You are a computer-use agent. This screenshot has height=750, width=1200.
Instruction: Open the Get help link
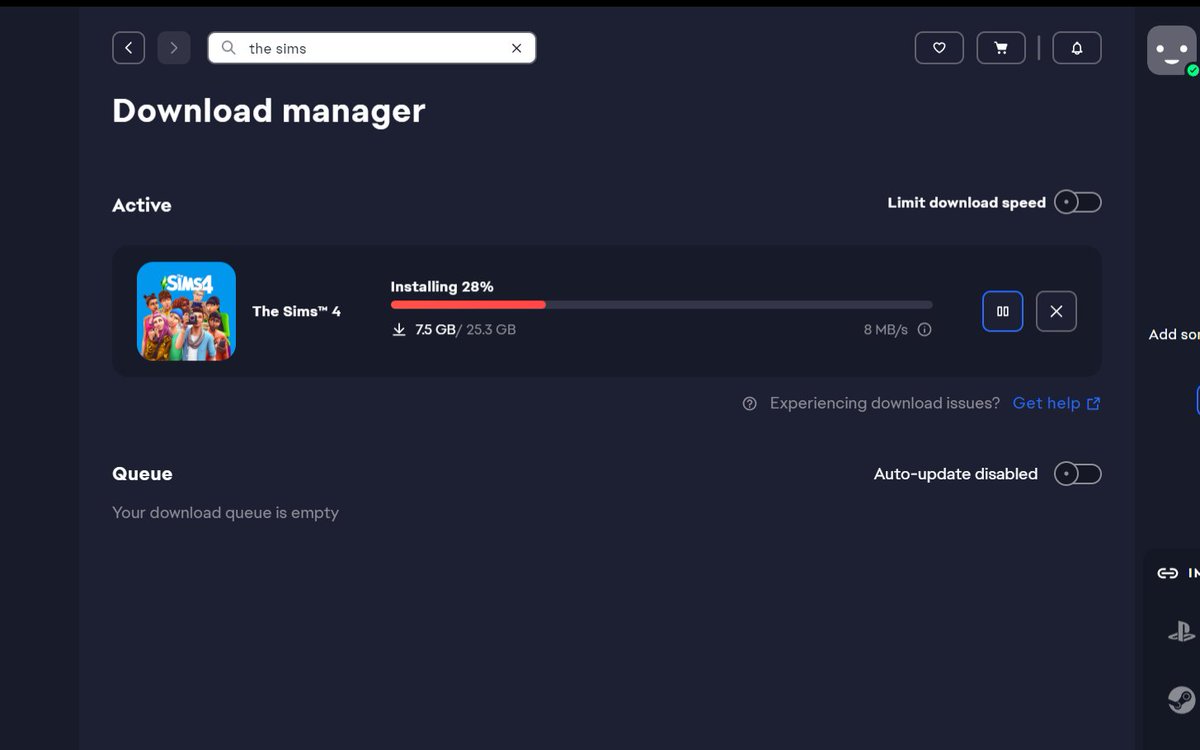[1046, 403]
